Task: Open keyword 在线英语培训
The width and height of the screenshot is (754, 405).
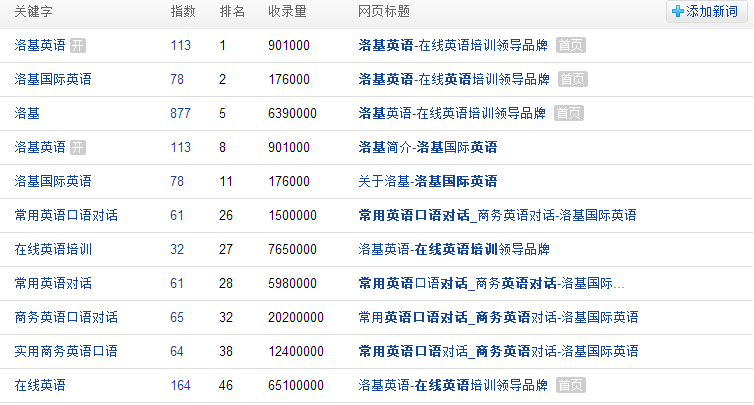Action: pyautogui.click(x=53, y=249)
